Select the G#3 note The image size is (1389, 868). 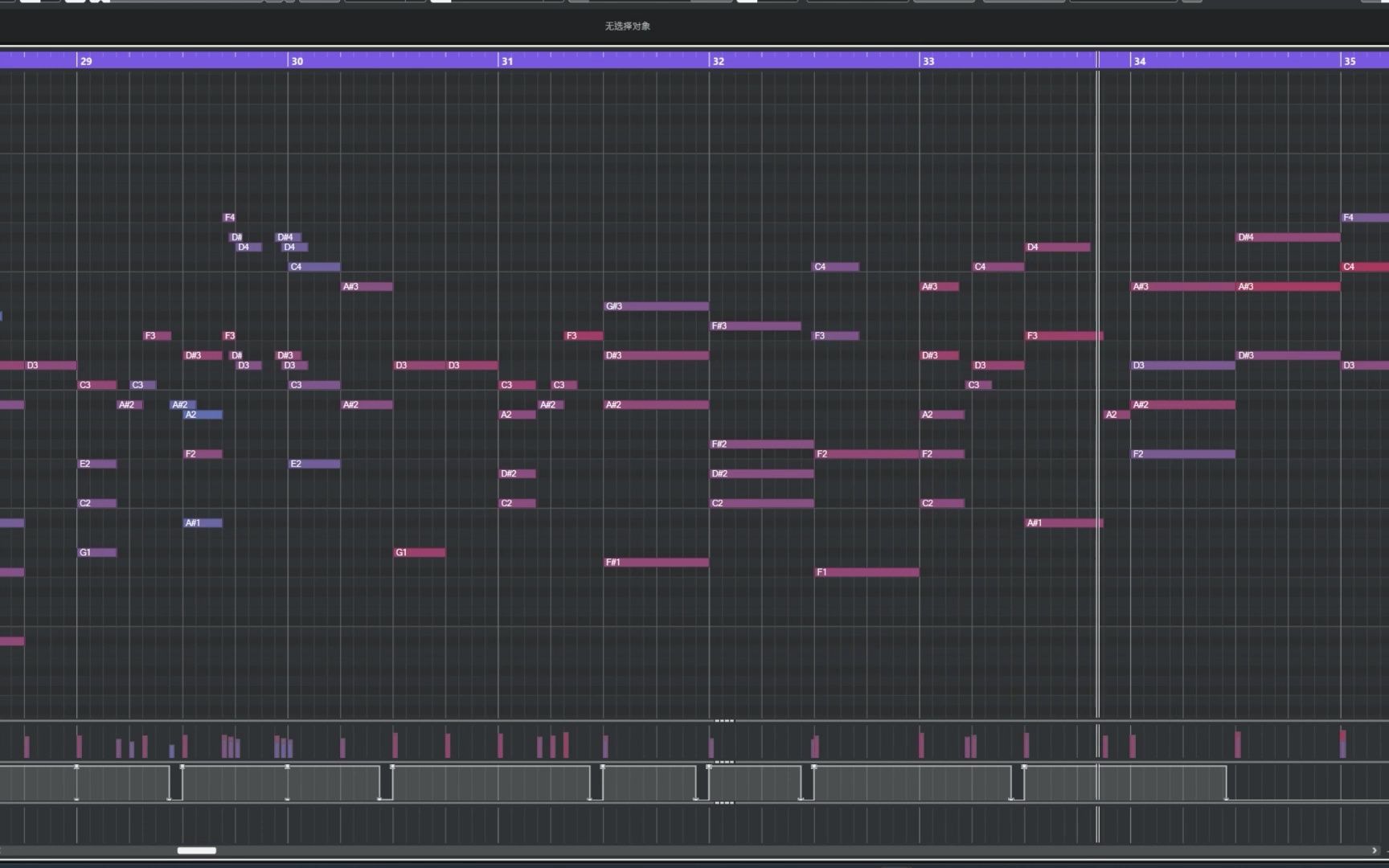(656, 306)
